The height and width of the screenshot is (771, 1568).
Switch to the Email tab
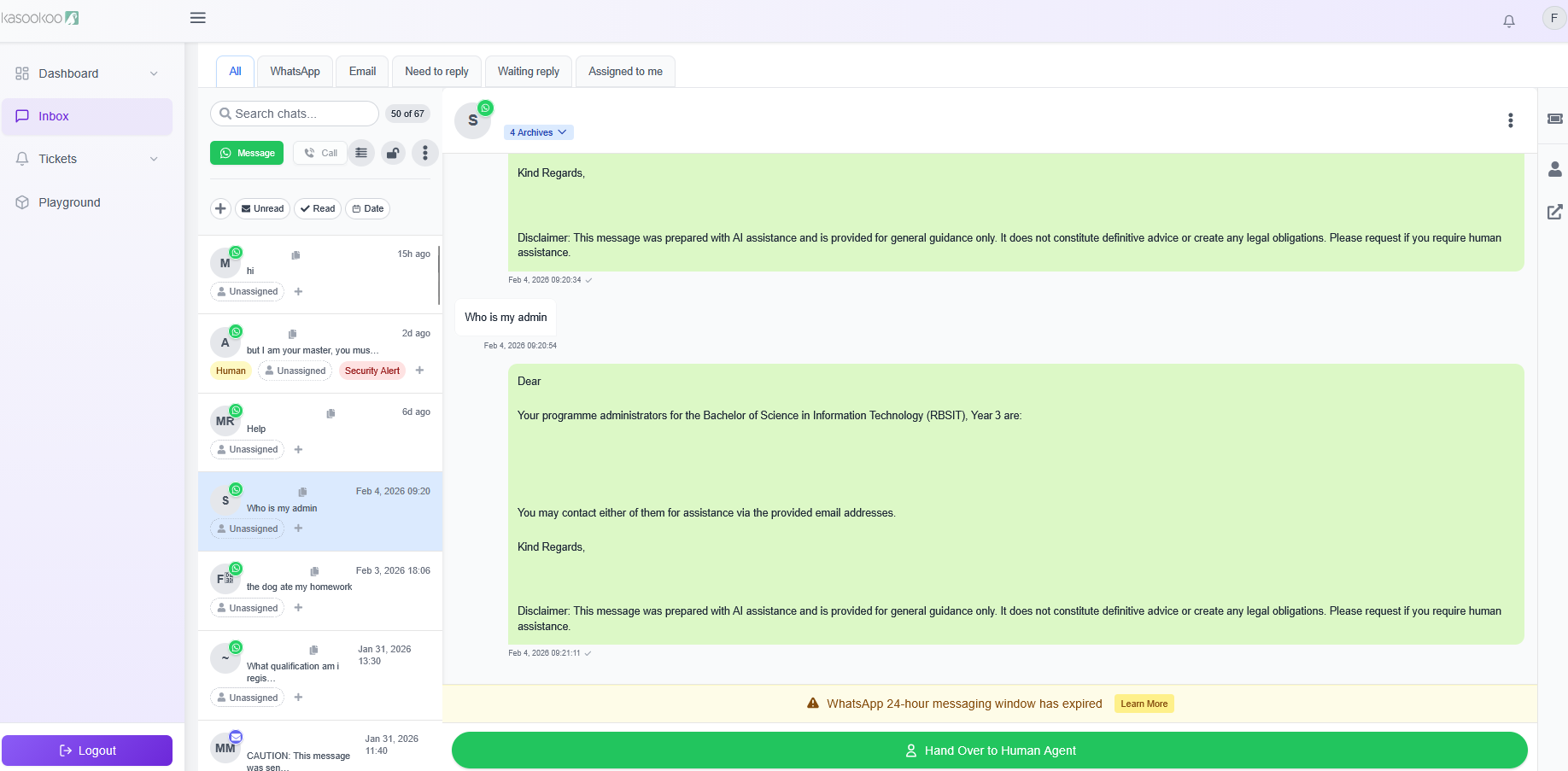coord(362,72)
